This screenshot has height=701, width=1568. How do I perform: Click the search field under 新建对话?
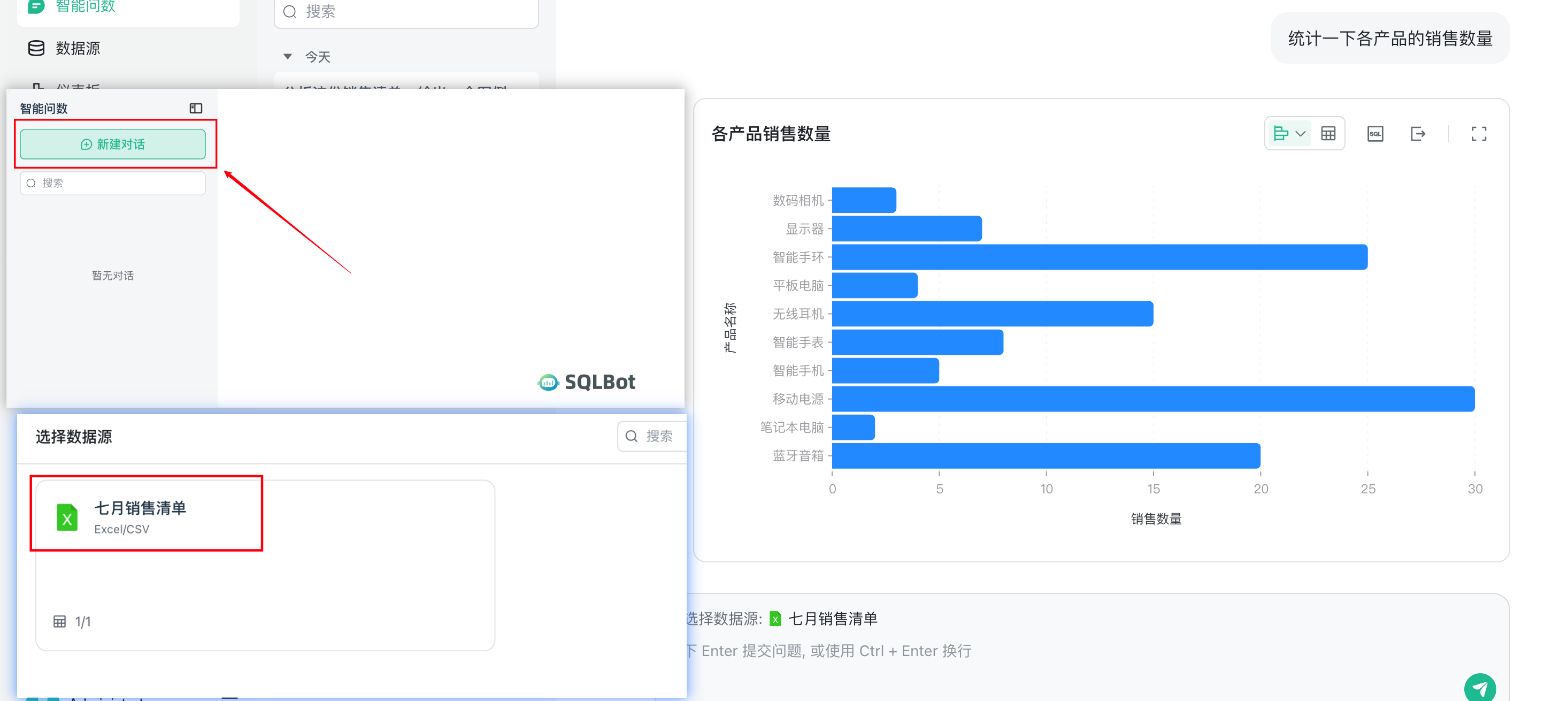[113, 184]
